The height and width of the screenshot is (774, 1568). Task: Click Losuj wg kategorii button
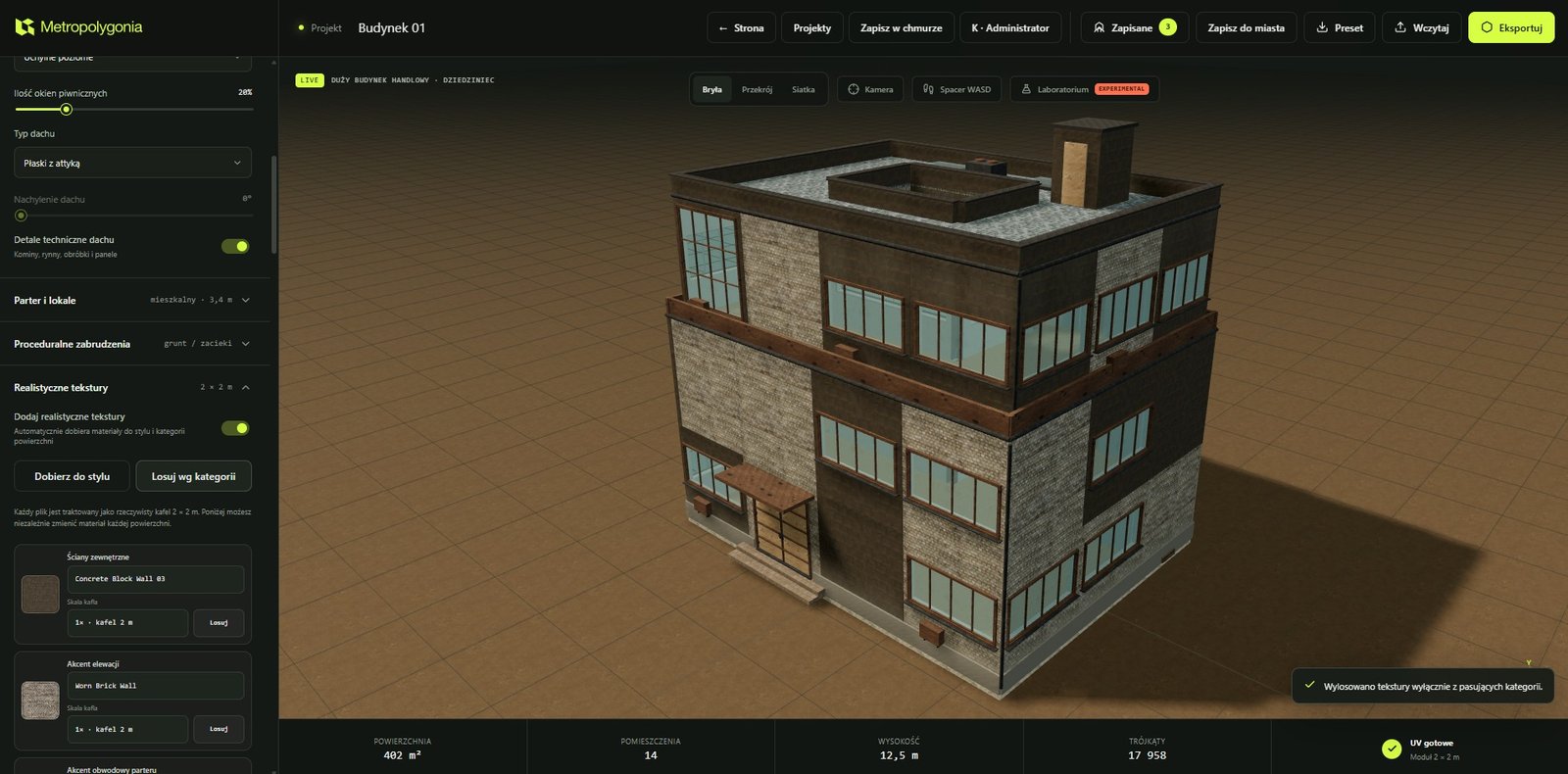point(193,476)
